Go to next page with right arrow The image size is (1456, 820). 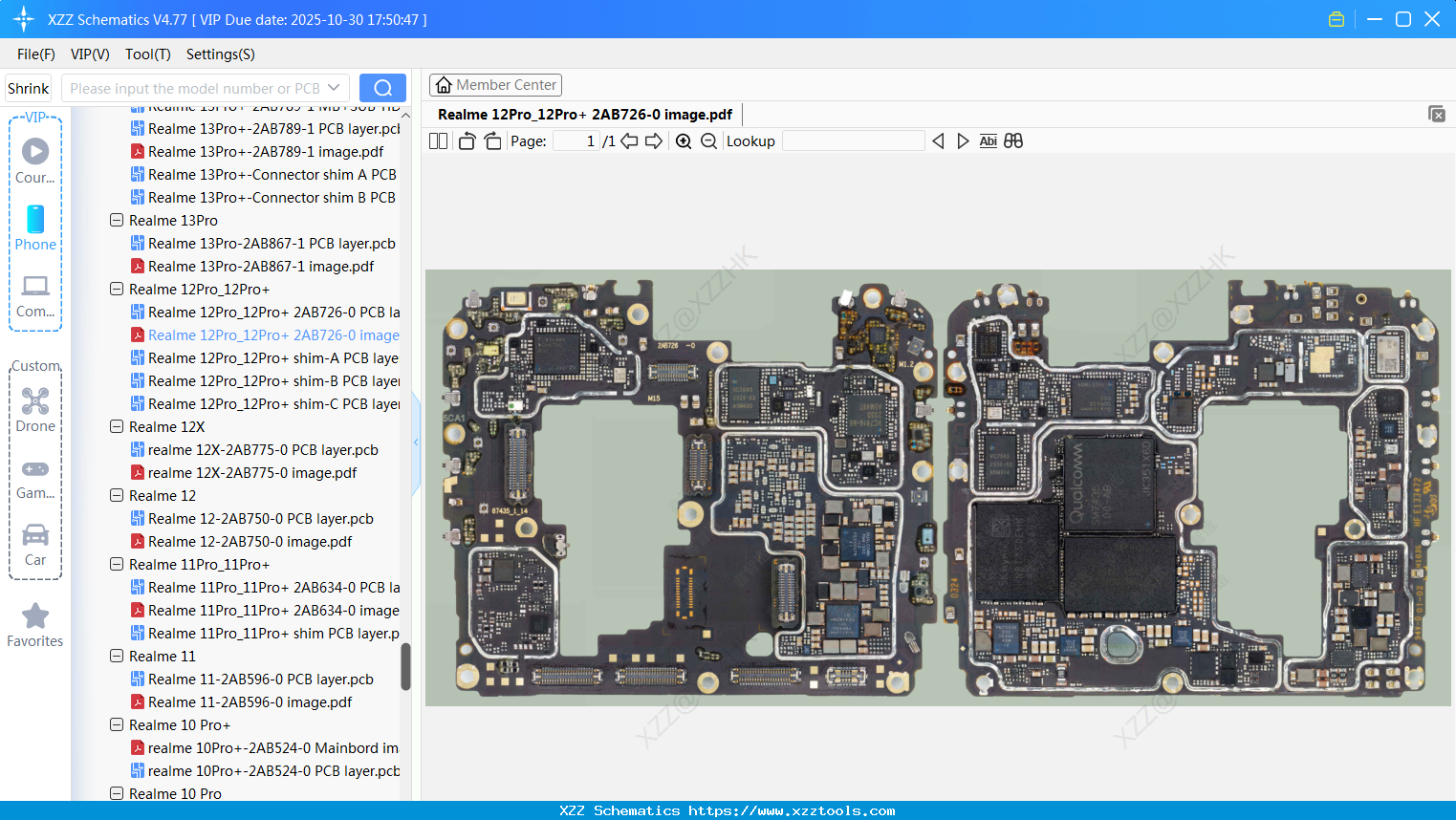click(x=654, y=141)
